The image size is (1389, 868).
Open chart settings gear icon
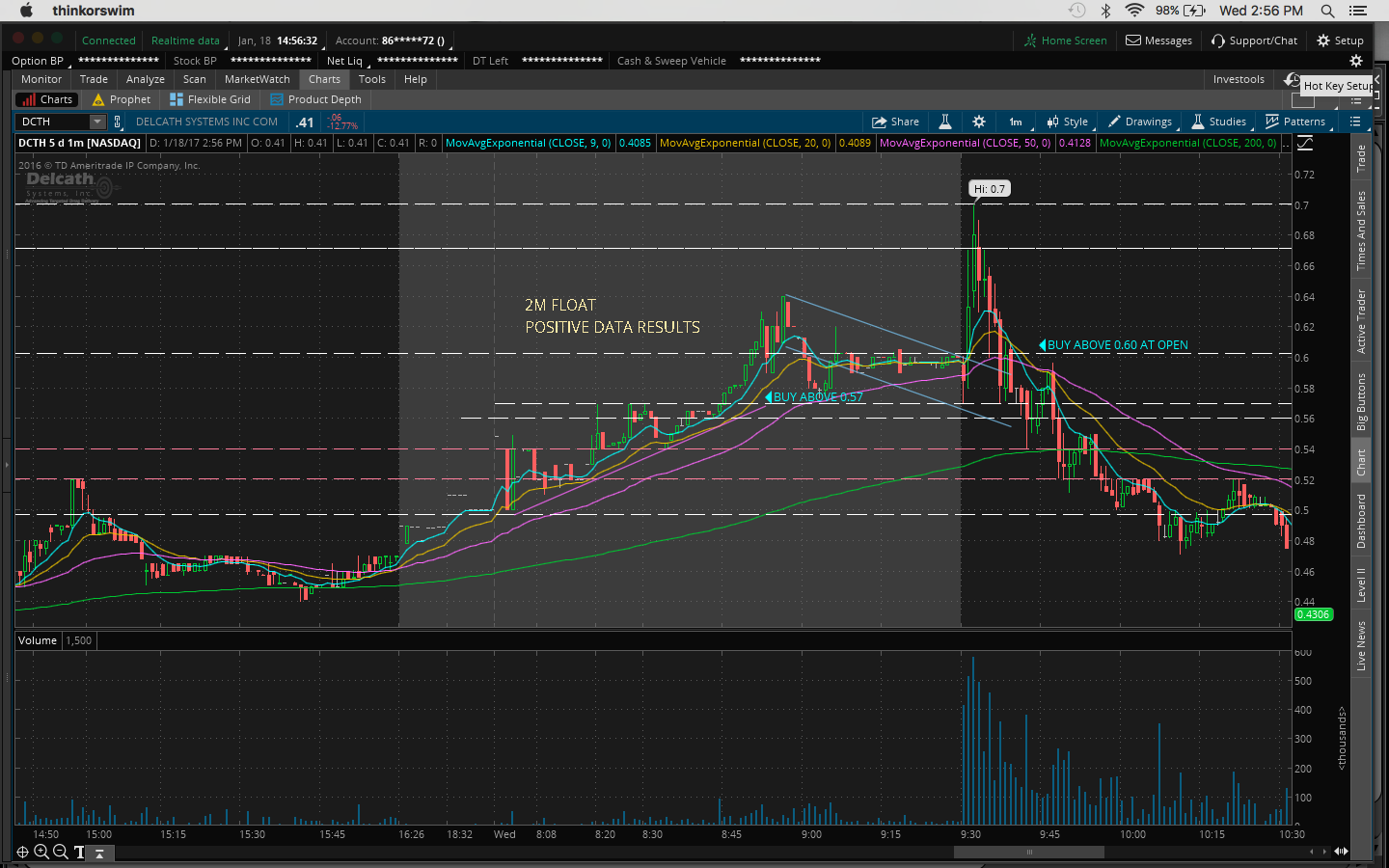pyautogui.click(x=979, y=122)
